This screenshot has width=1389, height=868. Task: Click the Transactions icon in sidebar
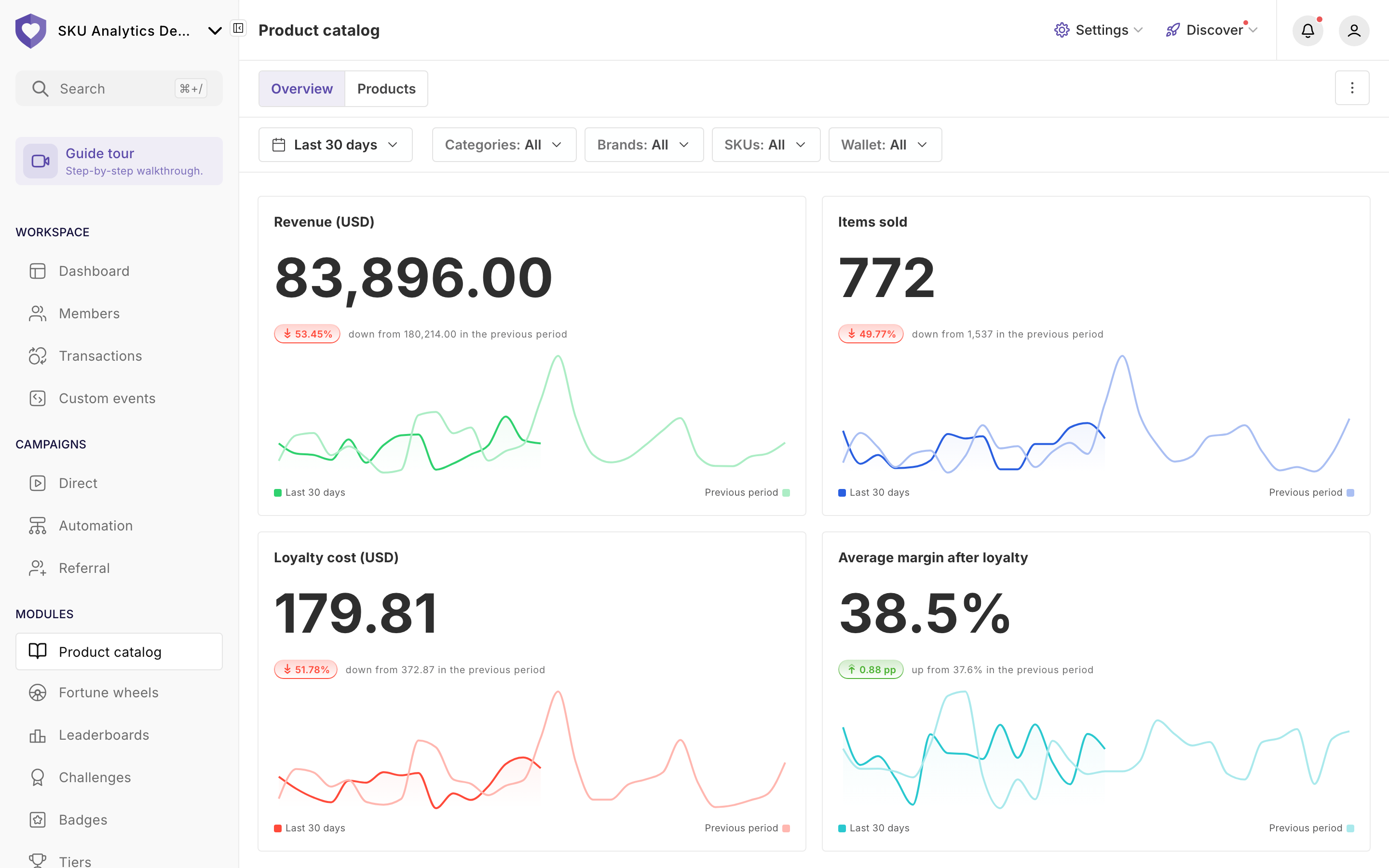tap(37, 356)
